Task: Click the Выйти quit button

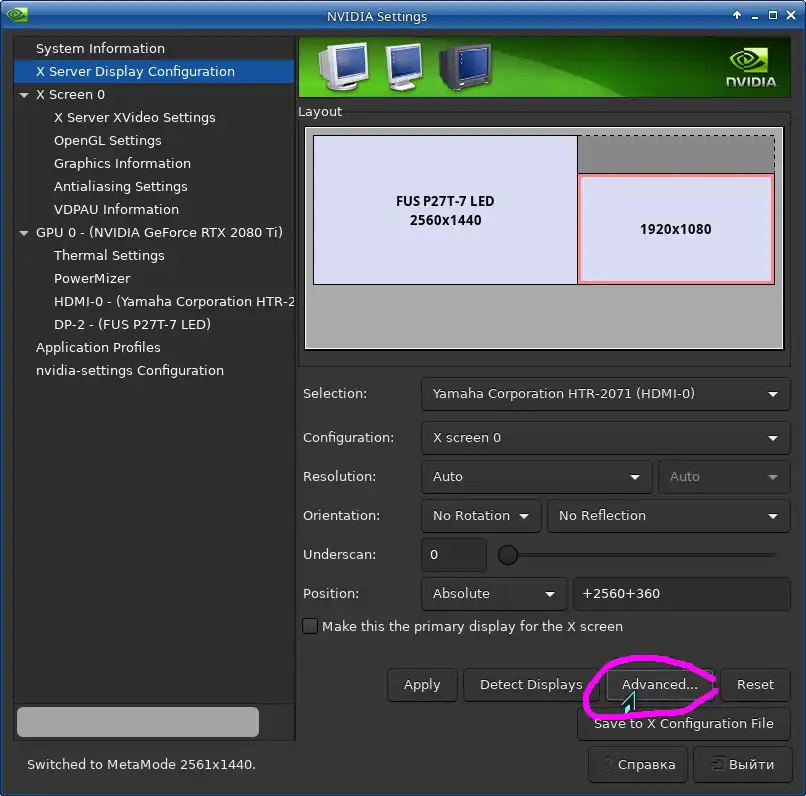Action: (x=743, y=765)
